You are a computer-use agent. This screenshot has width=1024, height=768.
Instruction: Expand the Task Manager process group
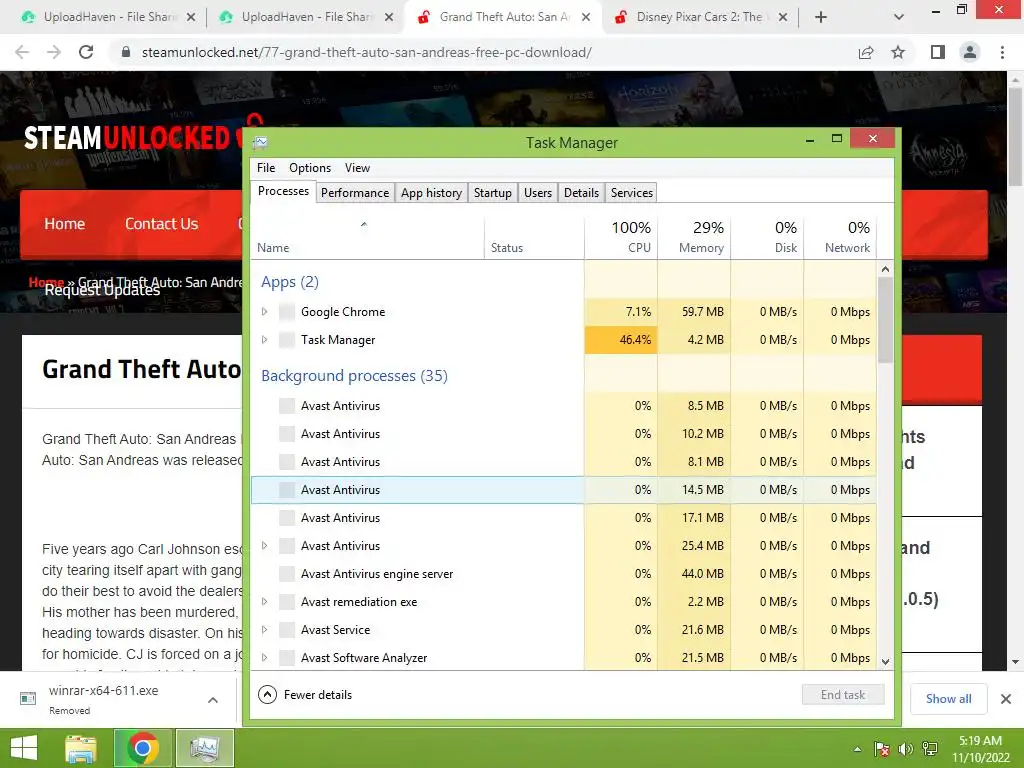click(x=264, y=340)
